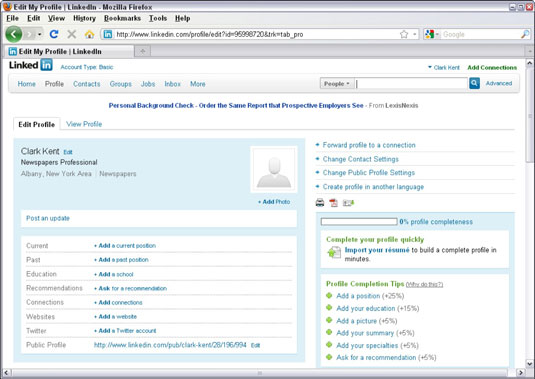Open the View menu
The image size is (535, 379).
(56, 18)
